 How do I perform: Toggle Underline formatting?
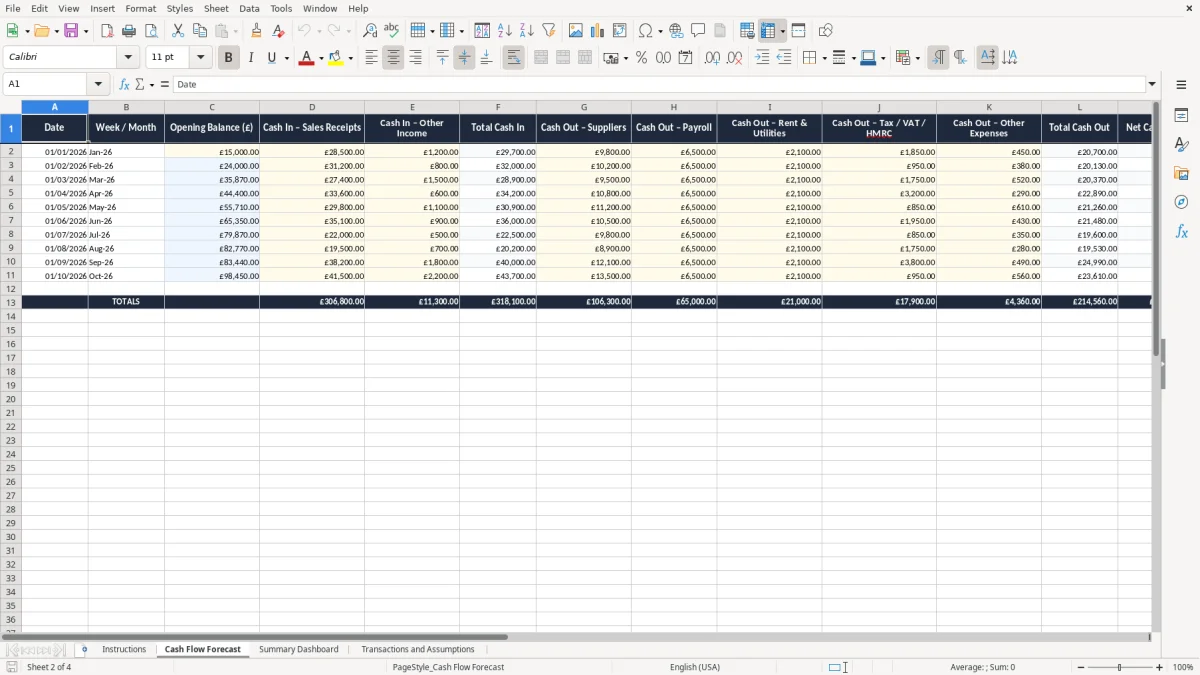271,58
